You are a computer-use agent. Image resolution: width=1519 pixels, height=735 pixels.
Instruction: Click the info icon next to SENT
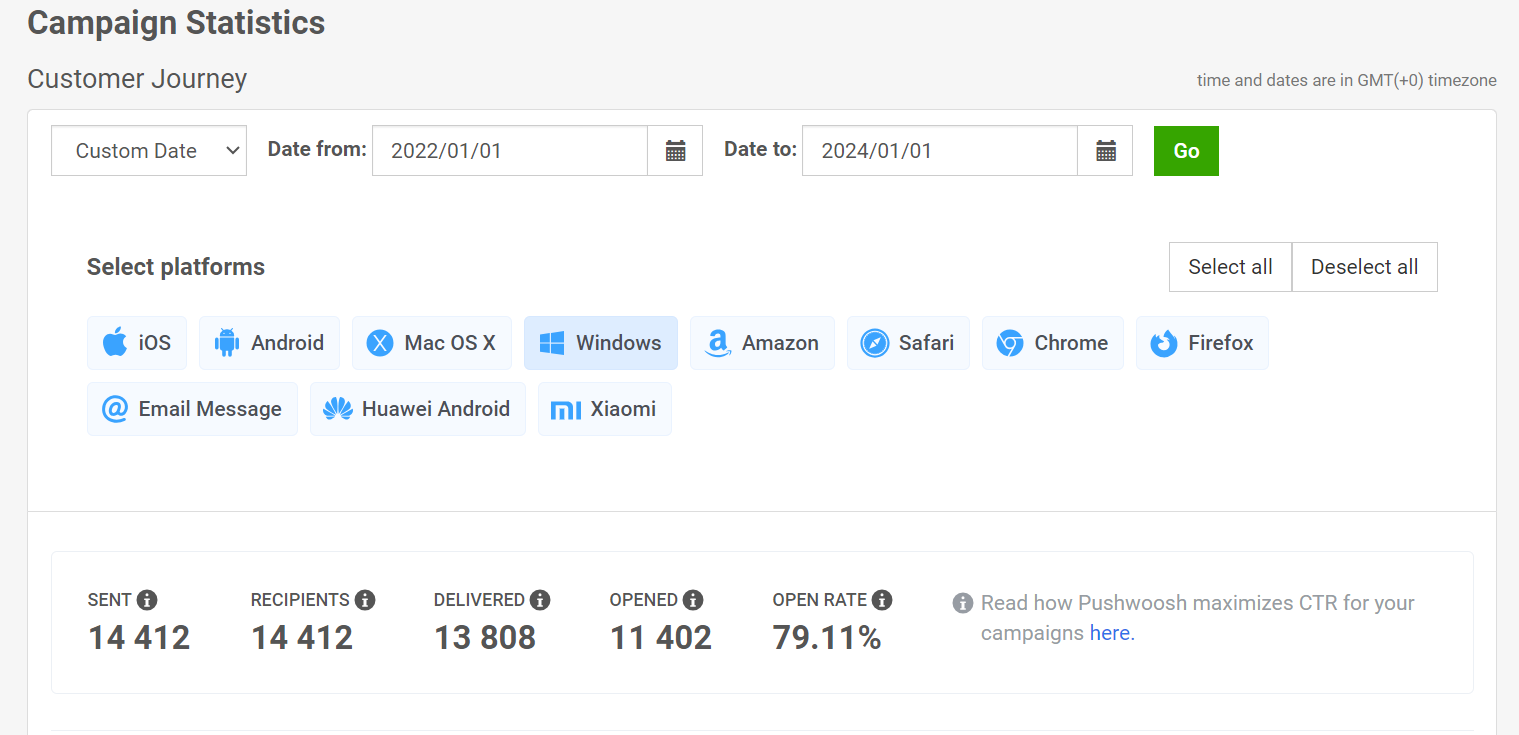147,600
